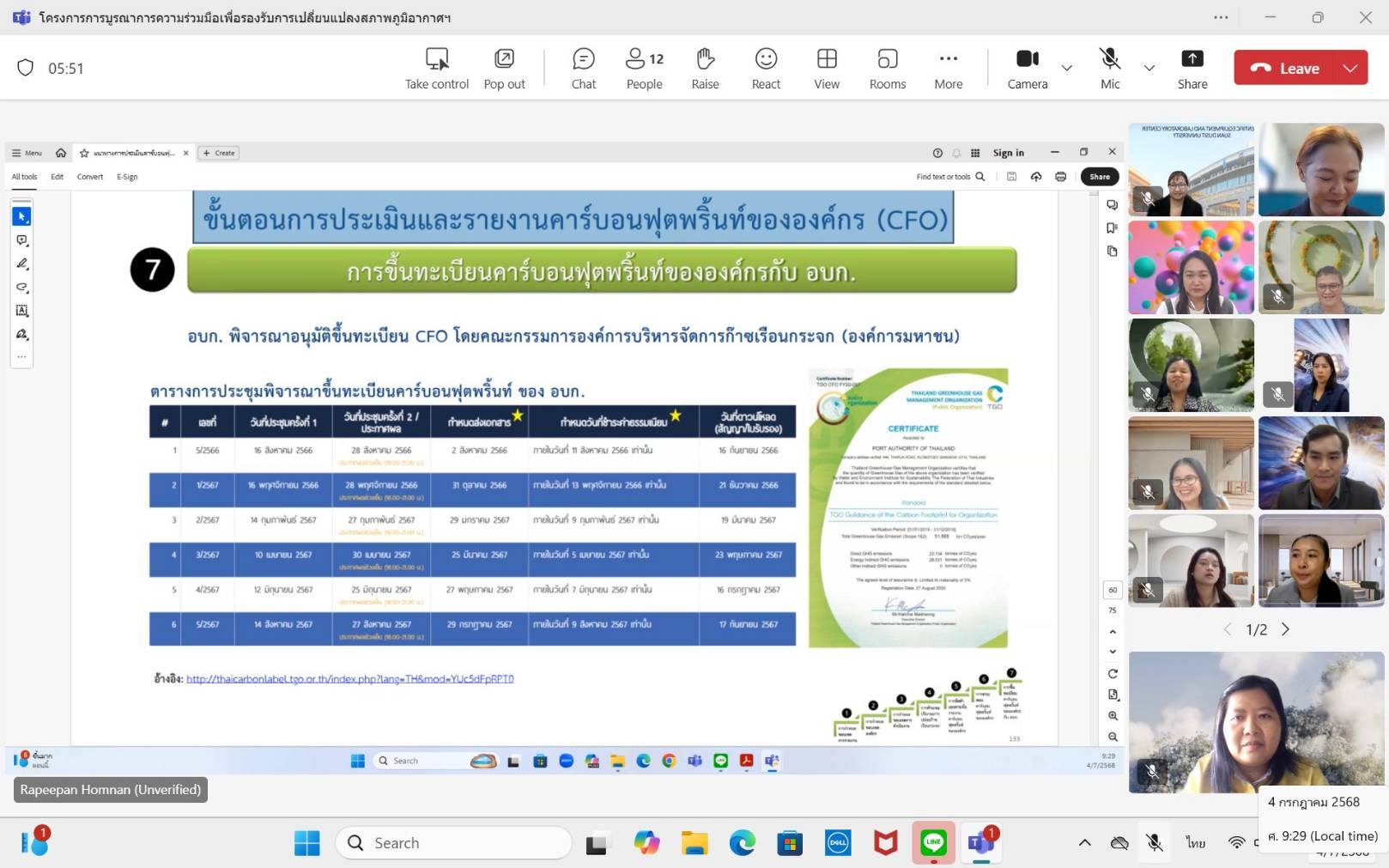This screenshot has width=1389, height=868.
Task: Expand microphone options dropdown arrow
Action: [1149, 68]
